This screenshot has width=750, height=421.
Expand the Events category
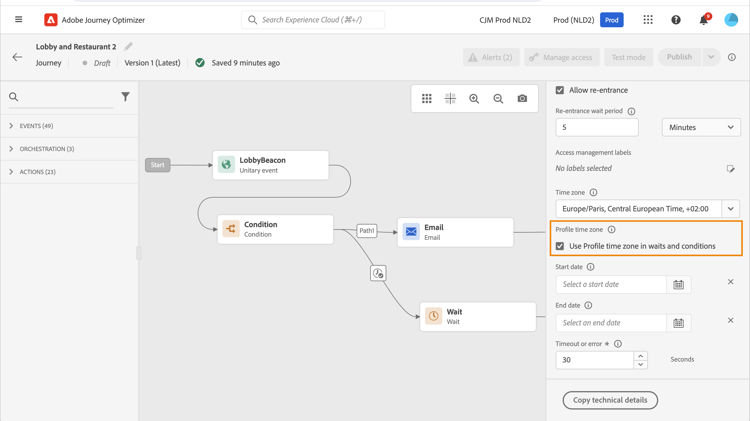point(12,126)
